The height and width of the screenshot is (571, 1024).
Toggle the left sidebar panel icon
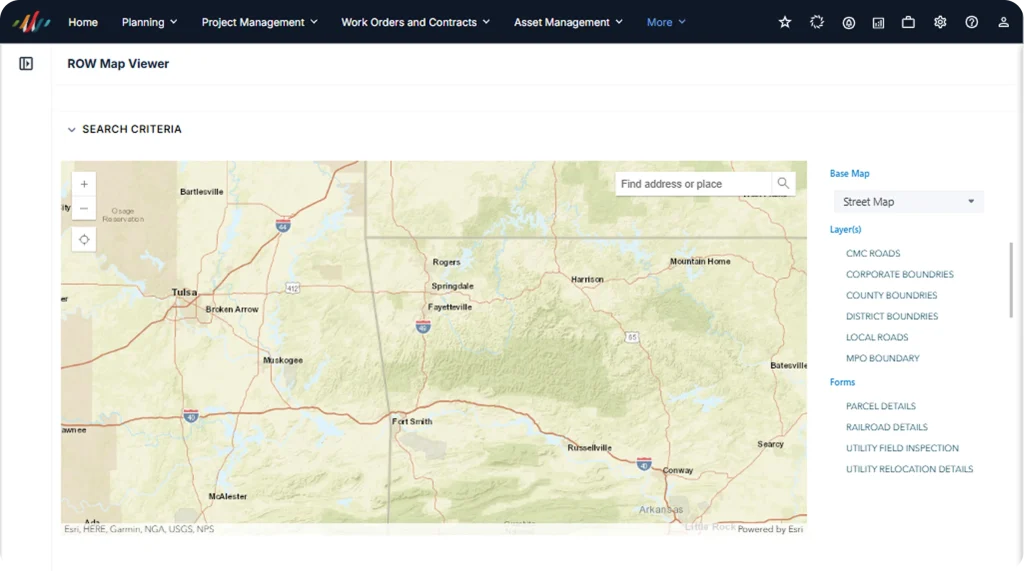tap(26, 63)
